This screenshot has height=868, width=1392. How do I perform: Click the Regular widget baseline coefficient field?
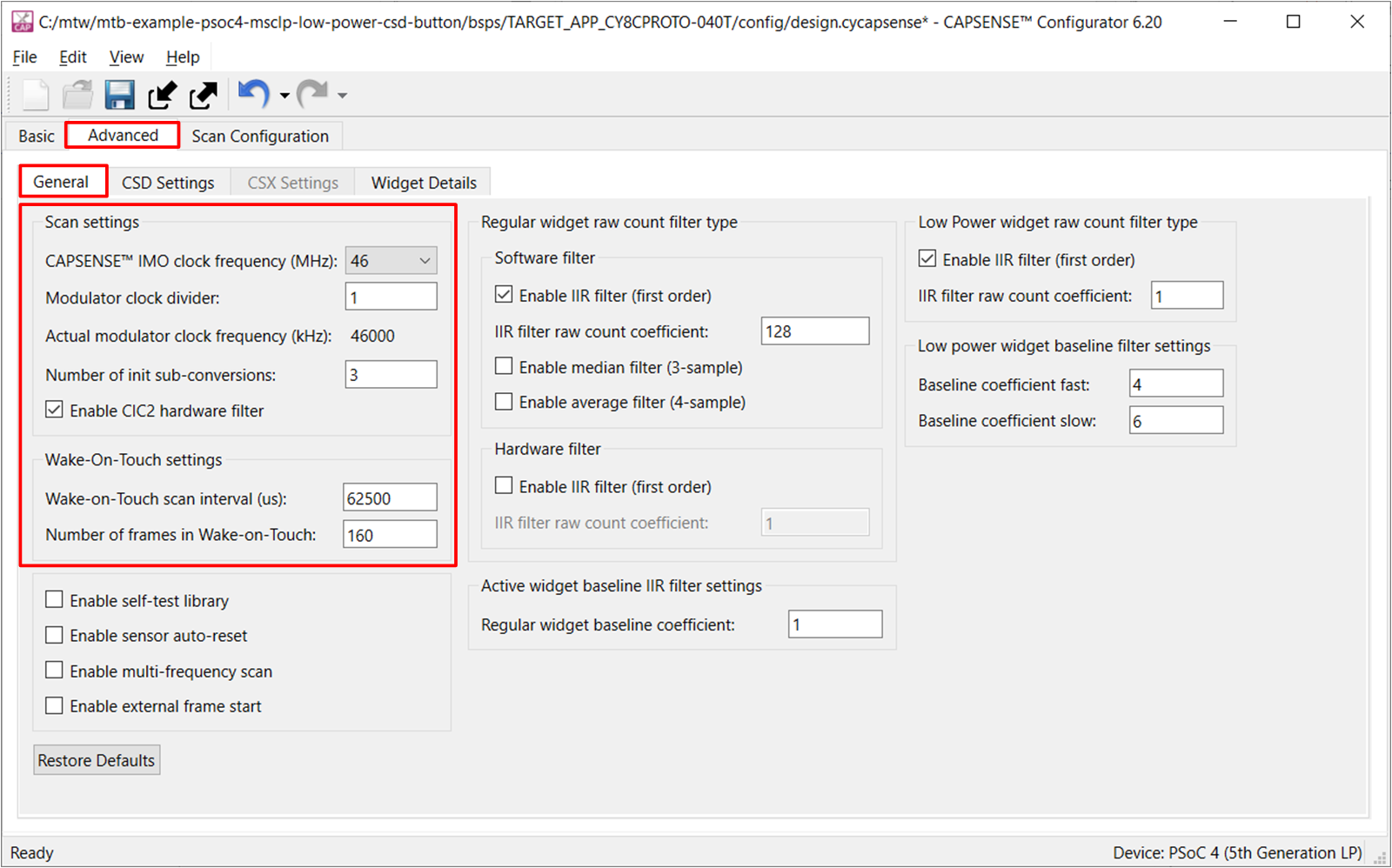pos(835,624)
